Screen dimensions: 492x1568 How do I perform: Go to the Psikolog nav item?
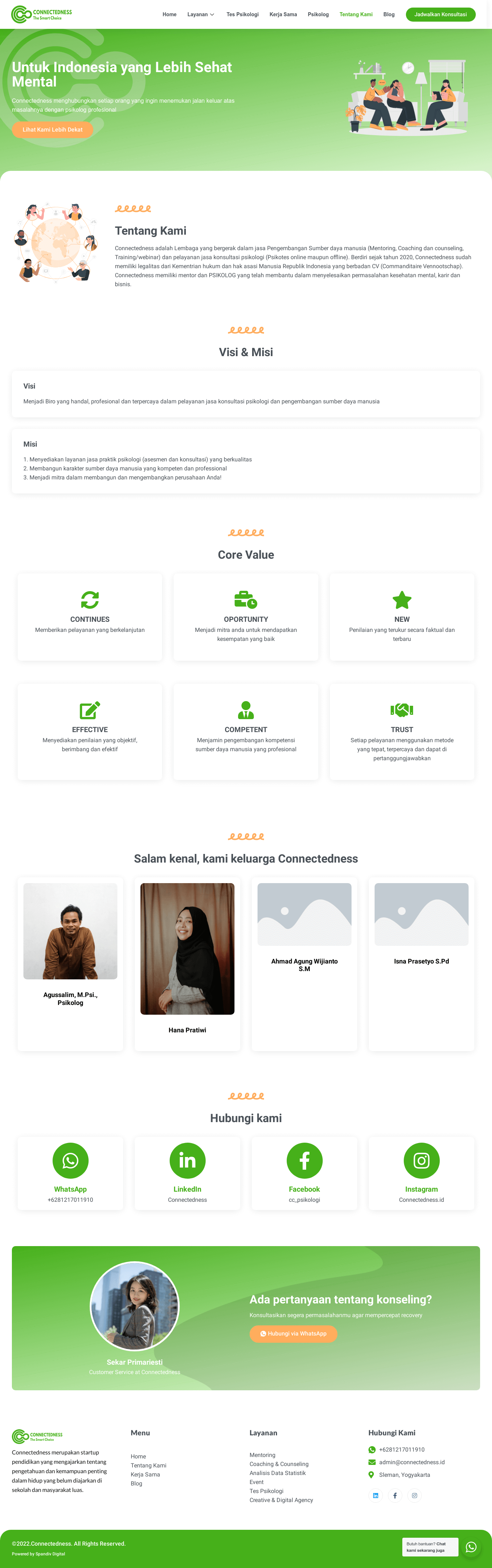pos(318,14)
